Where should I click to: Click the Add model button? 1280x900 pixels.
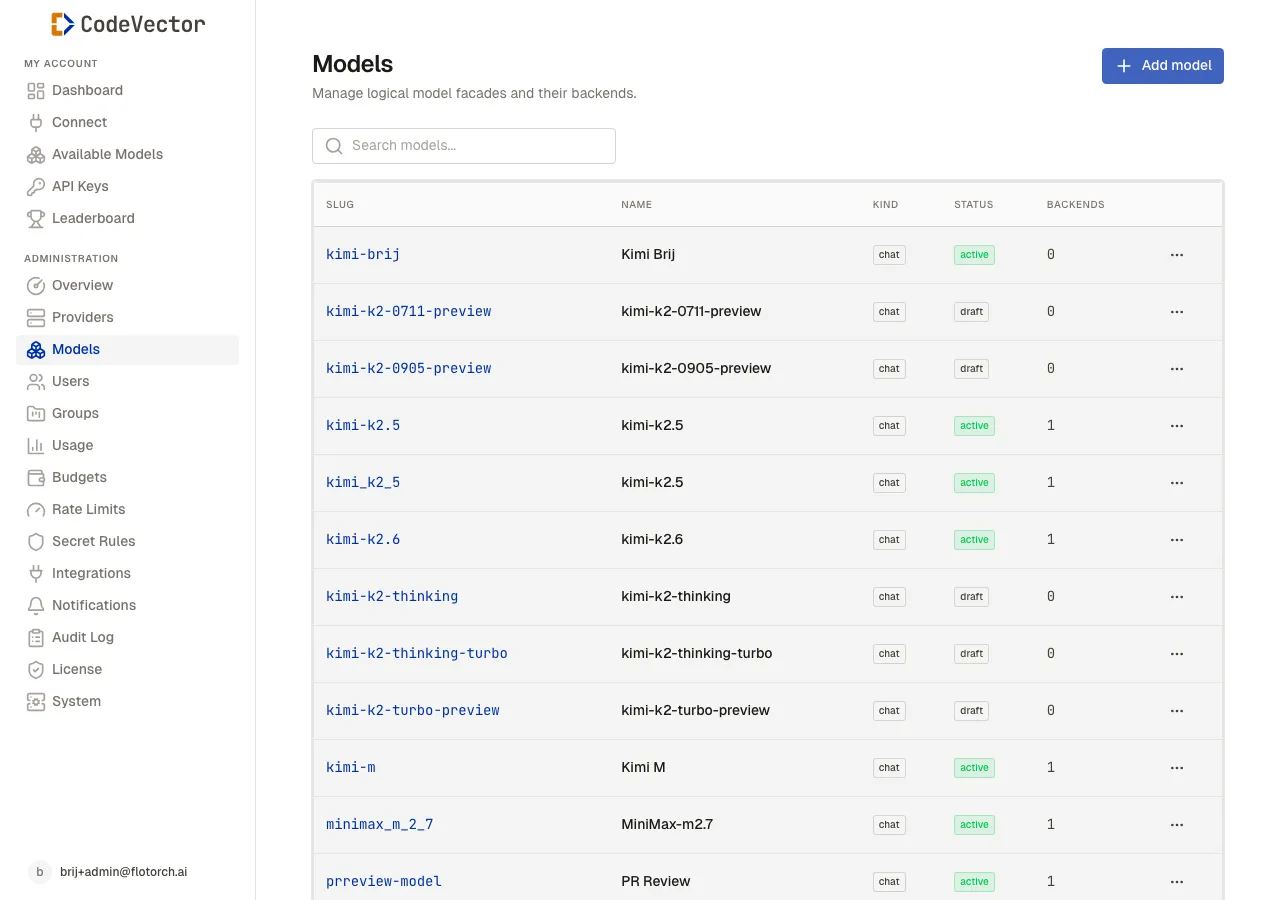(1163, 66)
